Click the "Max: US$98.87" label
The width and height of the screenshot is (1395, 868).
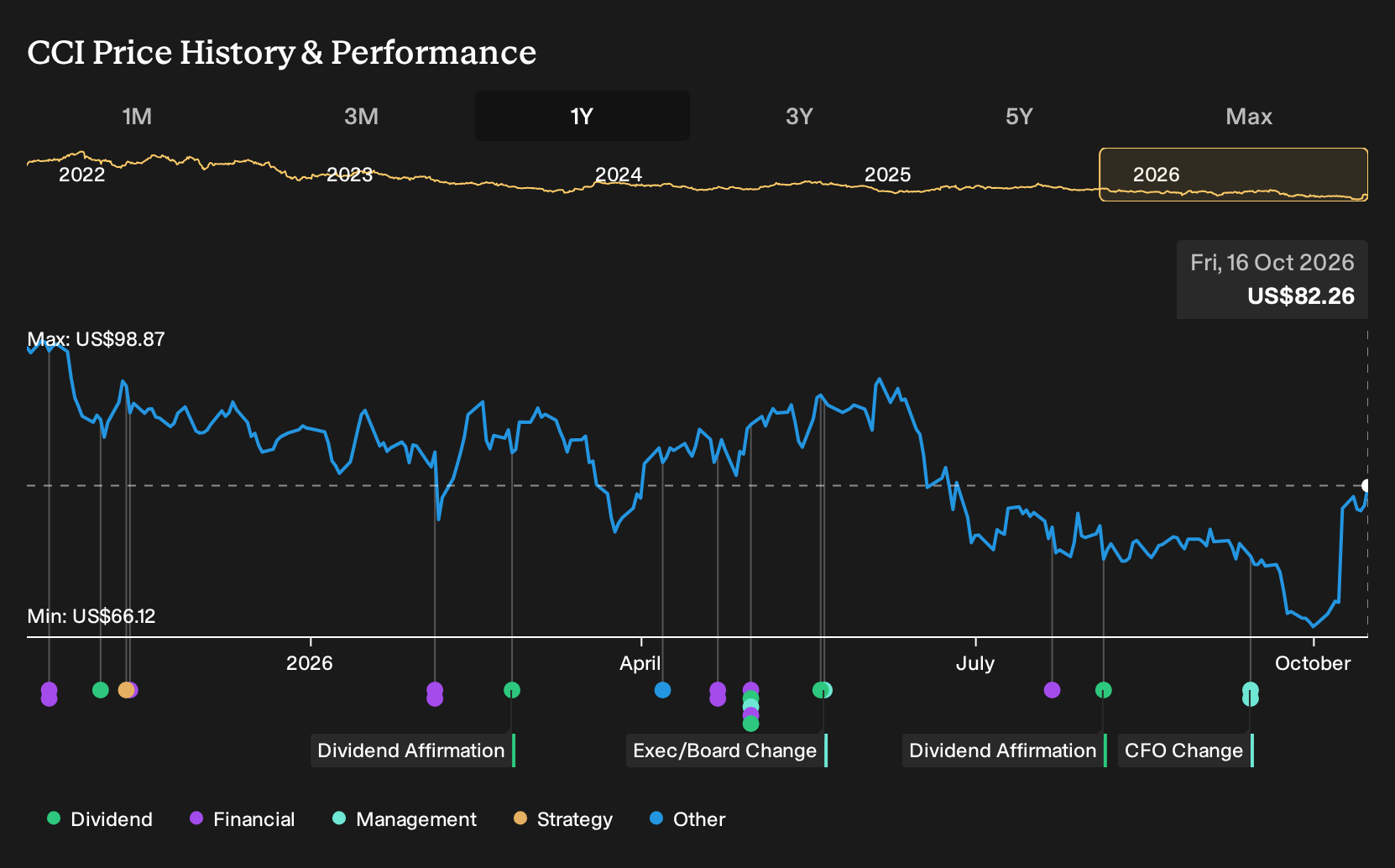point(97,339)
